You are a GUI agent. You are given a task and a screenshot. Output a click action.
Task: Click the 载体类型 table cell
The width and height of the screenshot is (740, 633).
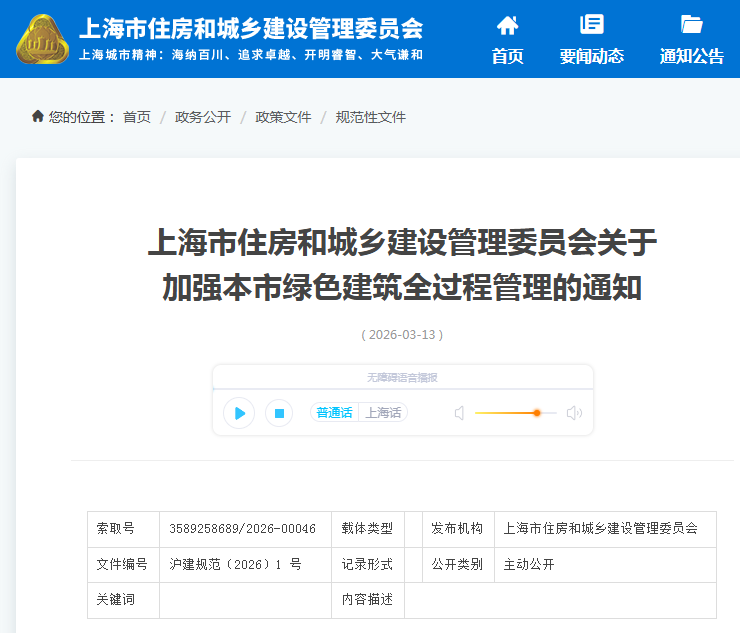(368, 529)
